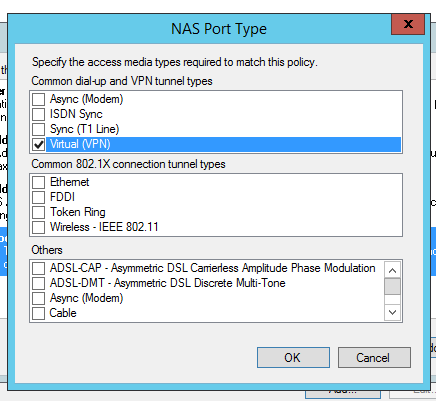
Task: Click the ADSL-CAP Carrierless Amplitude label
Action: point(213,268)
